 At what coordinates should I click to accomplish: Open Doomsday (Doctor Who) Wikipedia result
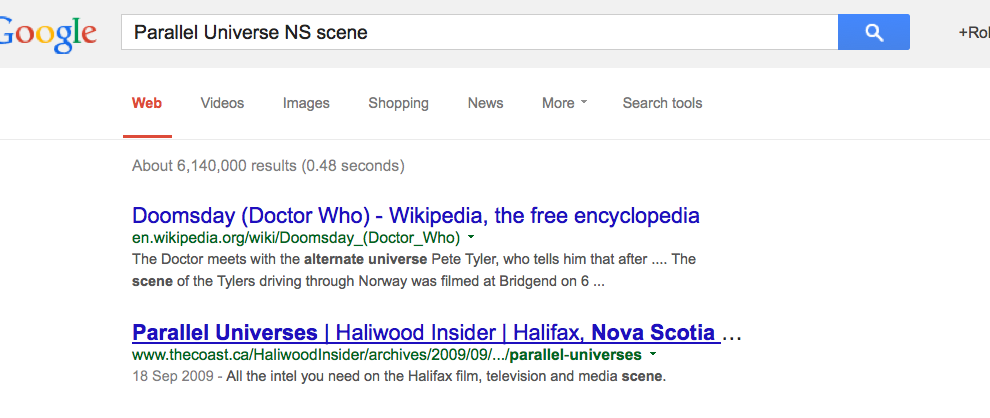416,216
